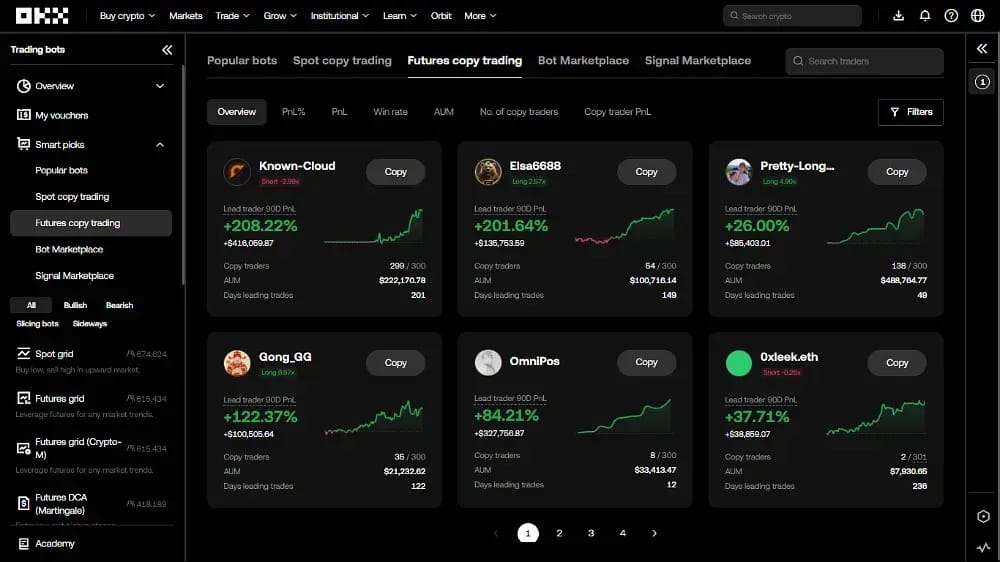
Task: Open the help question mark icon
Action: (x=951, y=15)
